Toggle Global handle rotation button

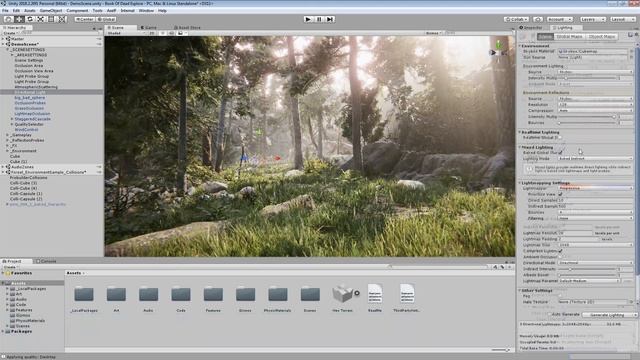click(106, 19)
